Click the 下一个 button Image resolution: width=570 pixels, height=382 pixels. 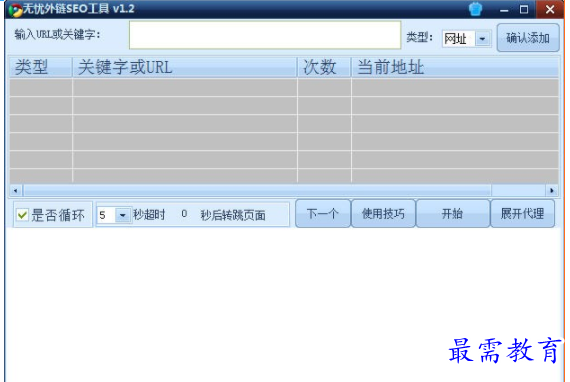322,213
